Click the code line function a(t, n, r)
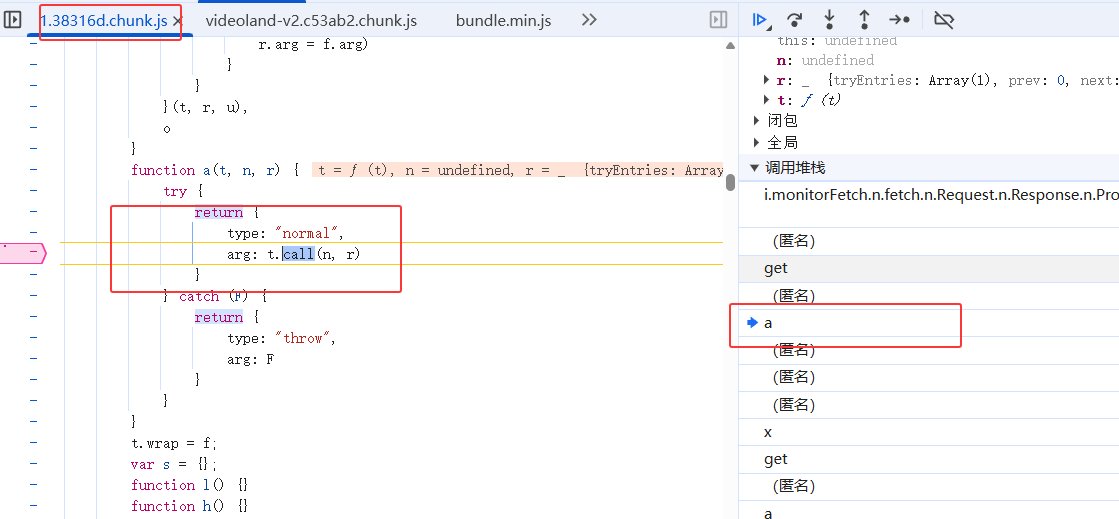The height and width of the screenshot is (519, 1119). point(215,170)
